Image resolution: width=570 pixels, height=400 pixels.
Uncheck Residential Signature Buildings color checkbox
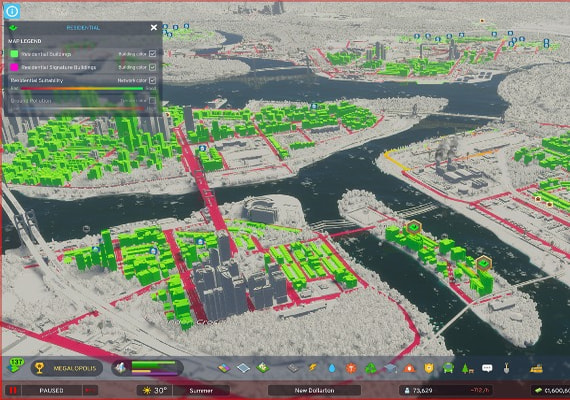click(x=152, y=67)
